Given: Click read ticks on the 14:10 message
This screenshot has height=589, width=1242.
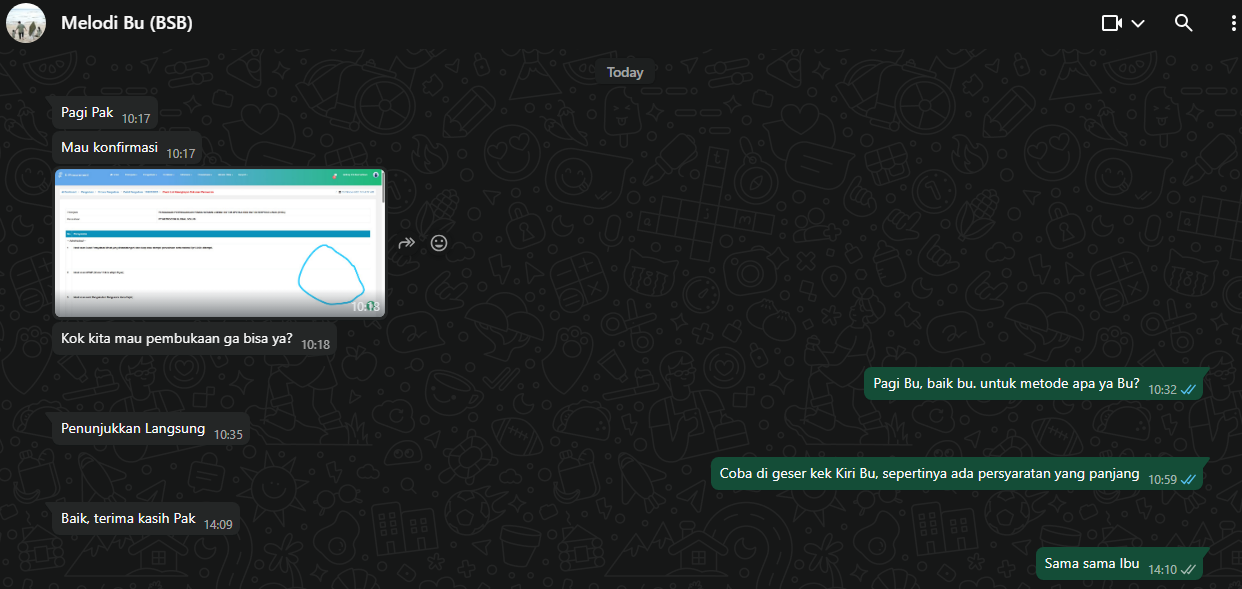Looking at the screenshot, I should click(x=1188, y=569).
